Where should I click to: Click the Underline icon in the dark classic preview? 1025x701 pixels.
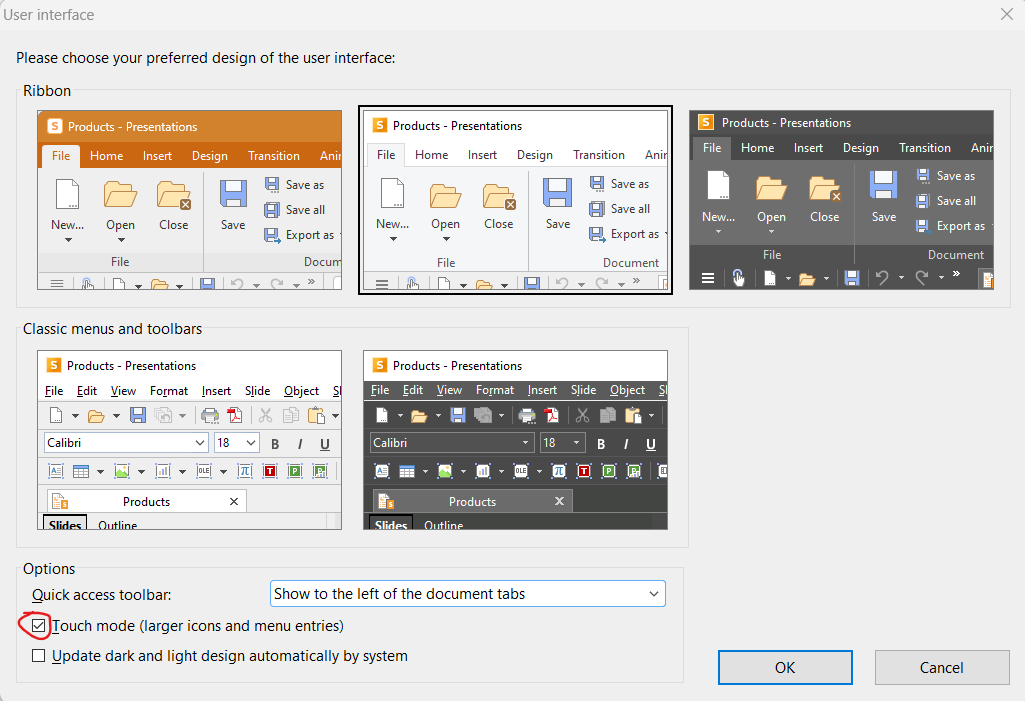pyautogui.click(x=651, y=444)
